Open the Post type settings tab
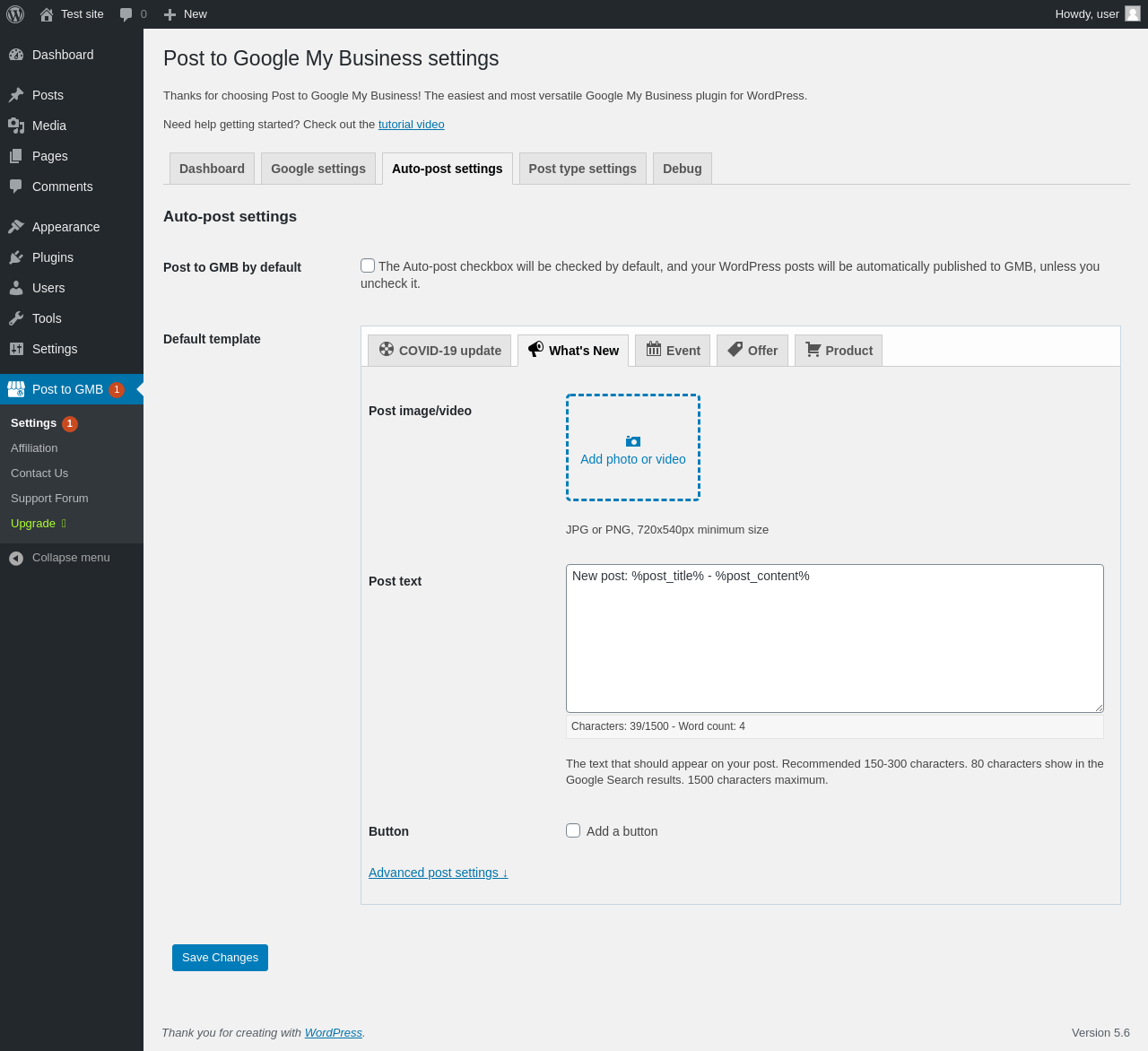The image size is (1148, 1051). click(583, 169)
